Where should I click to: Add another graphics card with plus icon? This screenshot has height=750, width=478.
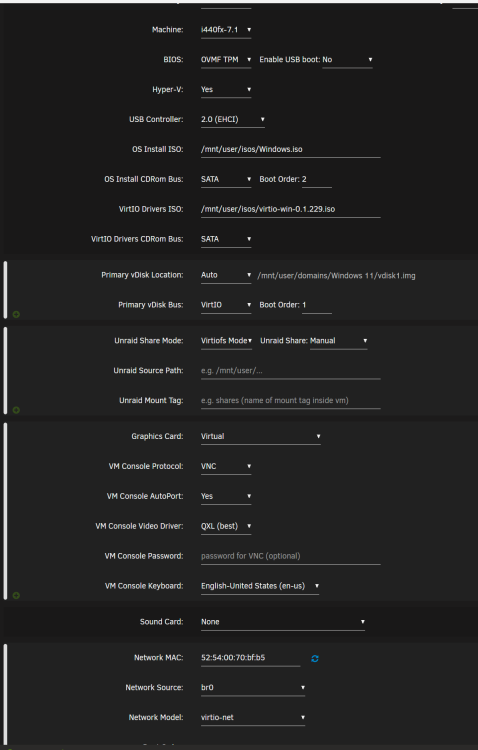[16, 596]
